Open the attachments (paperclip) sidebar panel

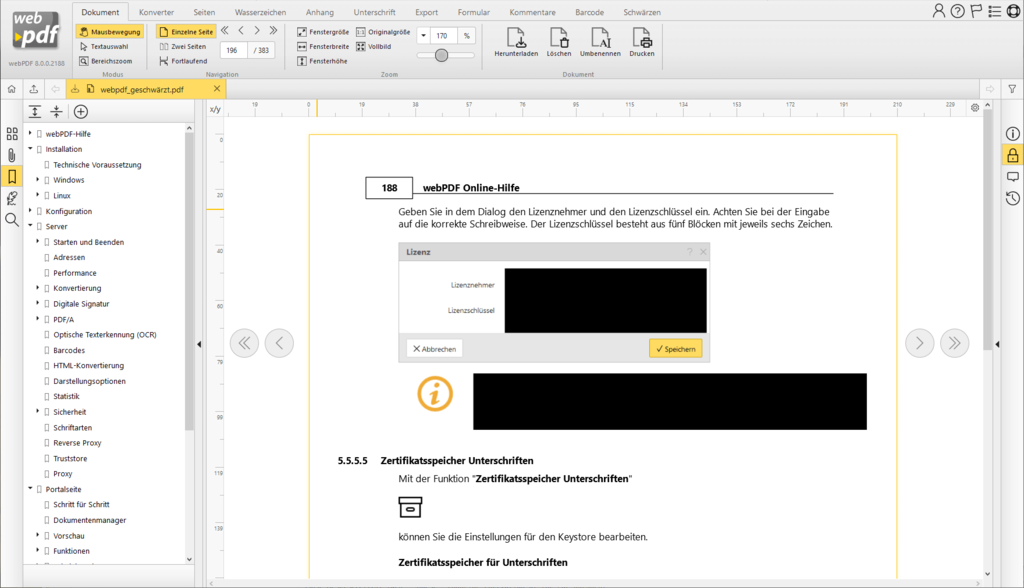coord(11,153)
